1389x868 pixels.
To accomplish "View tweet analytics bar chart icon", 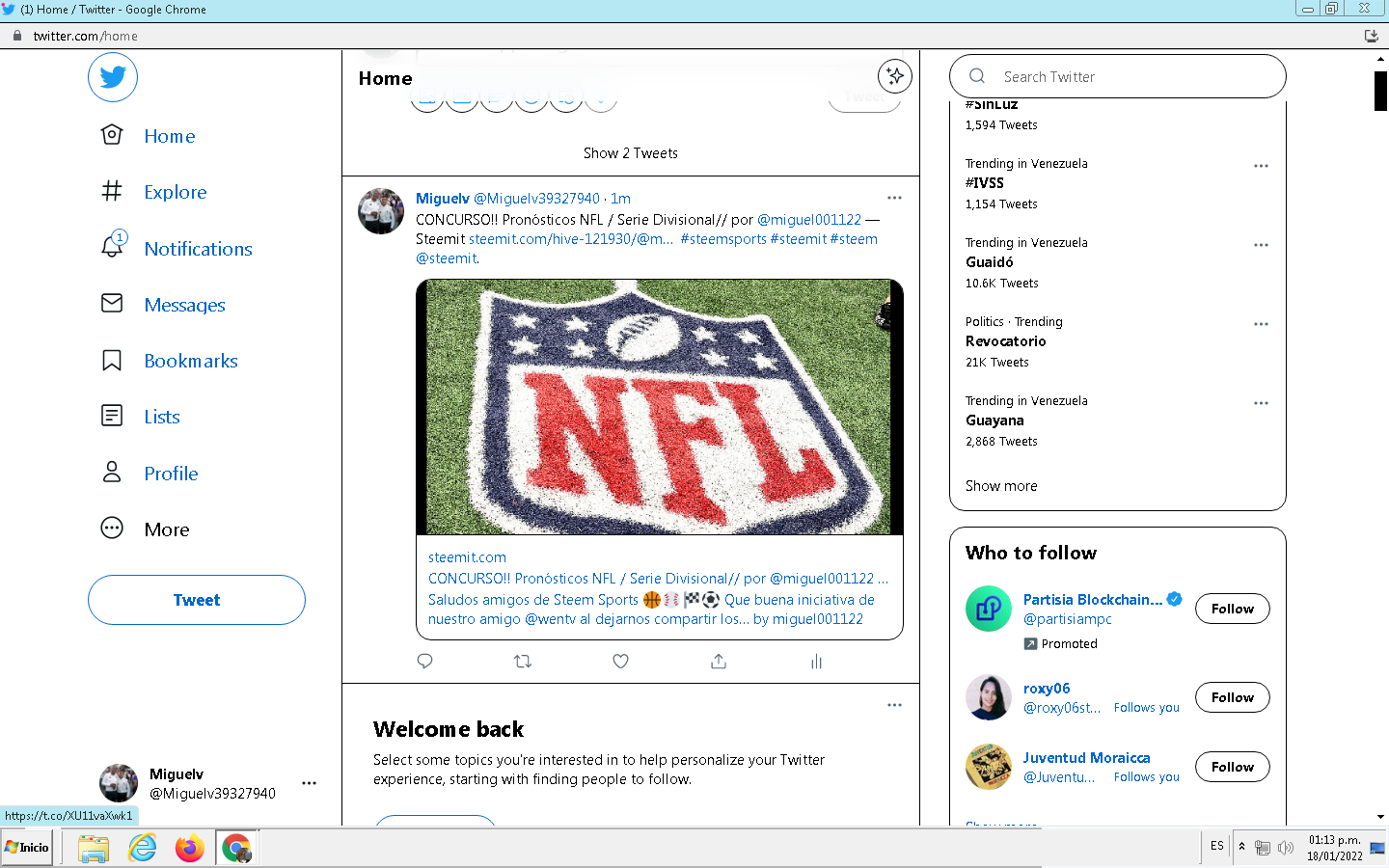I will (x=816, y=662).
